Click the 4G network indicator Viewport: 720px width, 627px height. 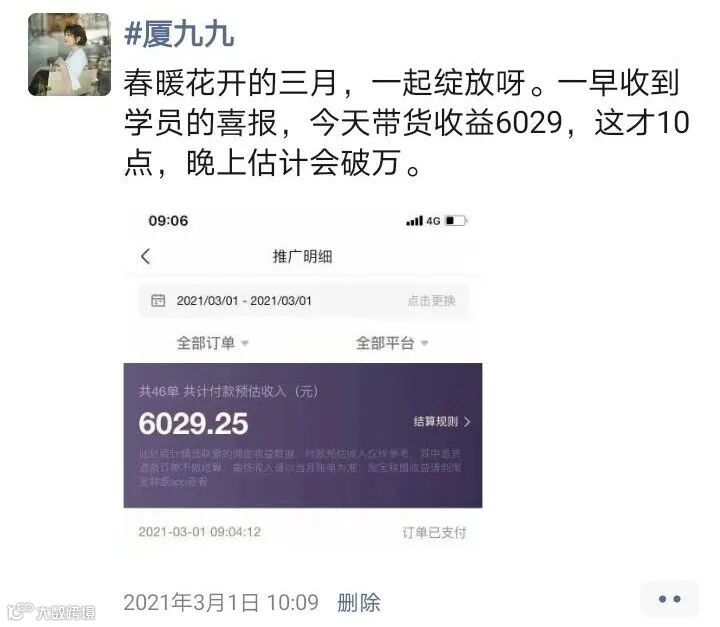[x=433, y=221]
